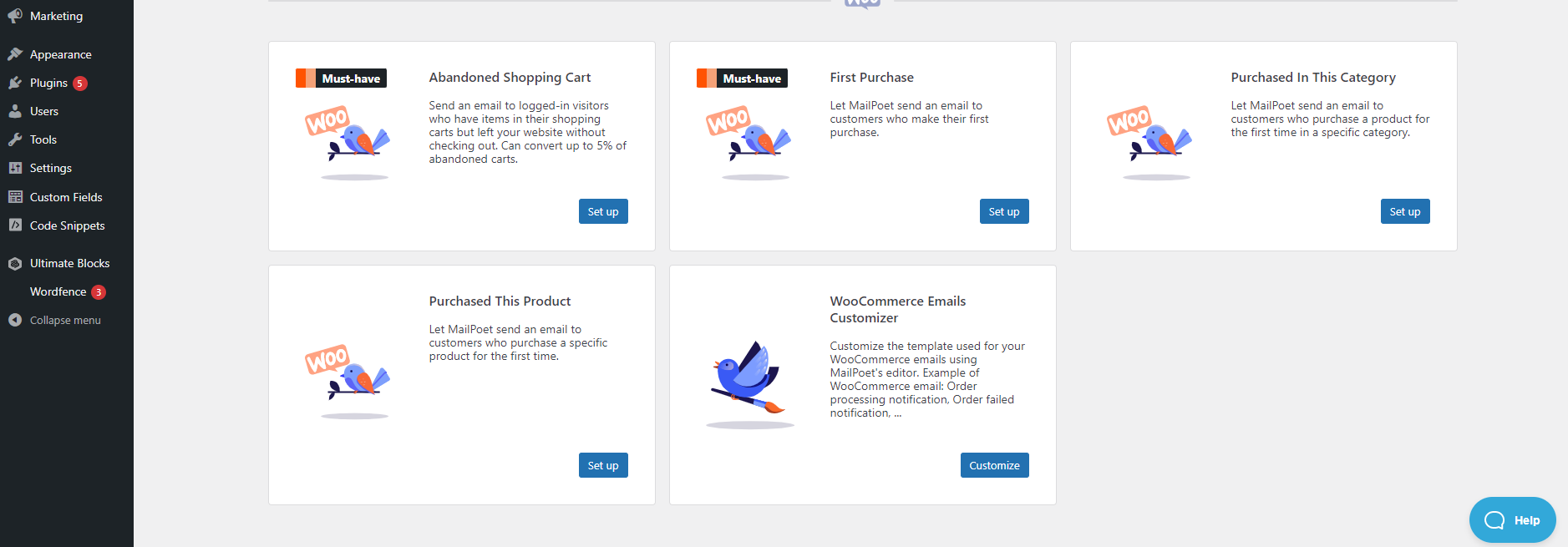
Task: Click the Code Snippets icon
Action: point(15,225)
